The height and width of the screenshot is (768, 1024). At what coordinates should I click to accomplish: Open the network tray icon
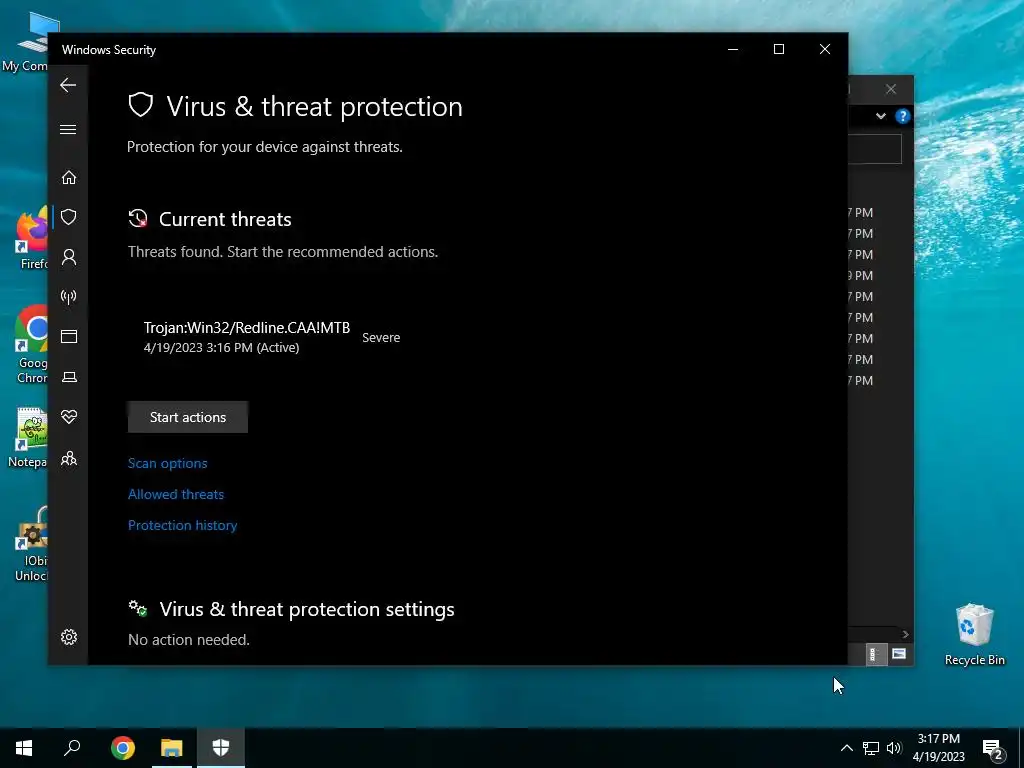click(x=871, y=748)
